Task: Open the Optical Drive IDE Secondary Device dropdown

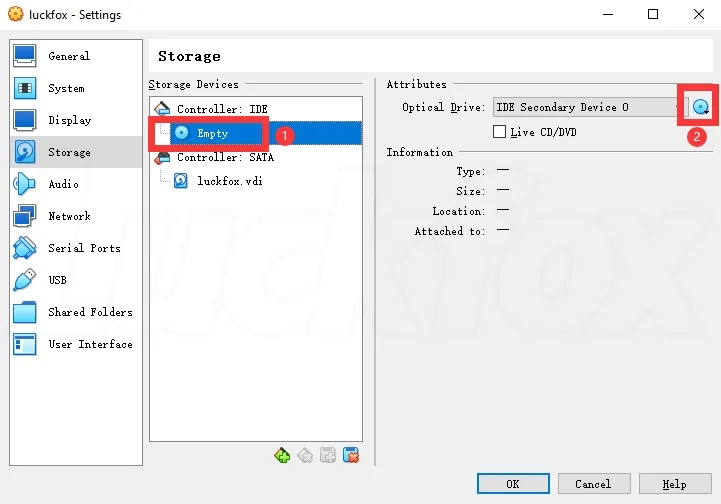Action: click(x=590, y=107)
